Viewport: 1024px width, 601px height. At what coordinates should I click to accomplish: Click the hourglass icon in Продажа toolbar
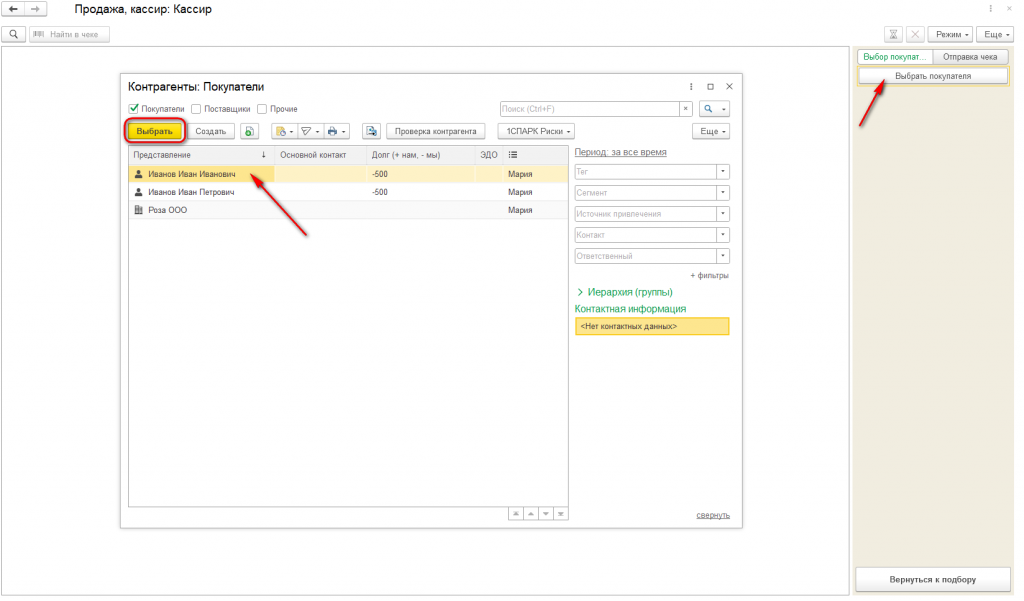(893, 35)
